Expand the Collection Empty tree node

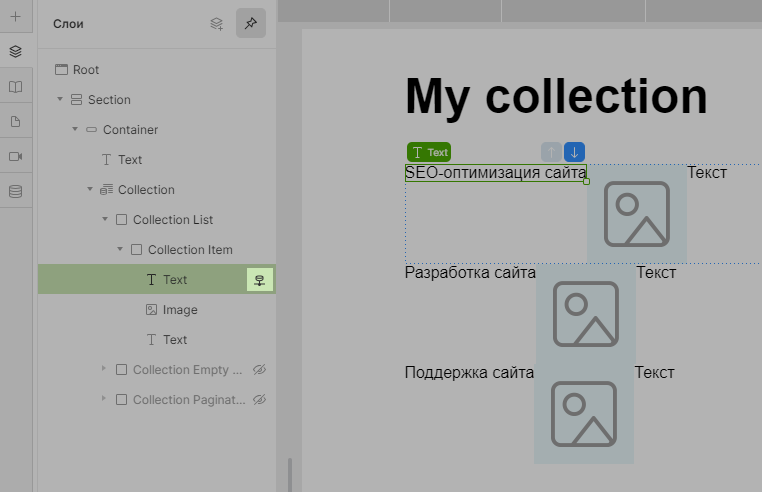click(104, 369)
